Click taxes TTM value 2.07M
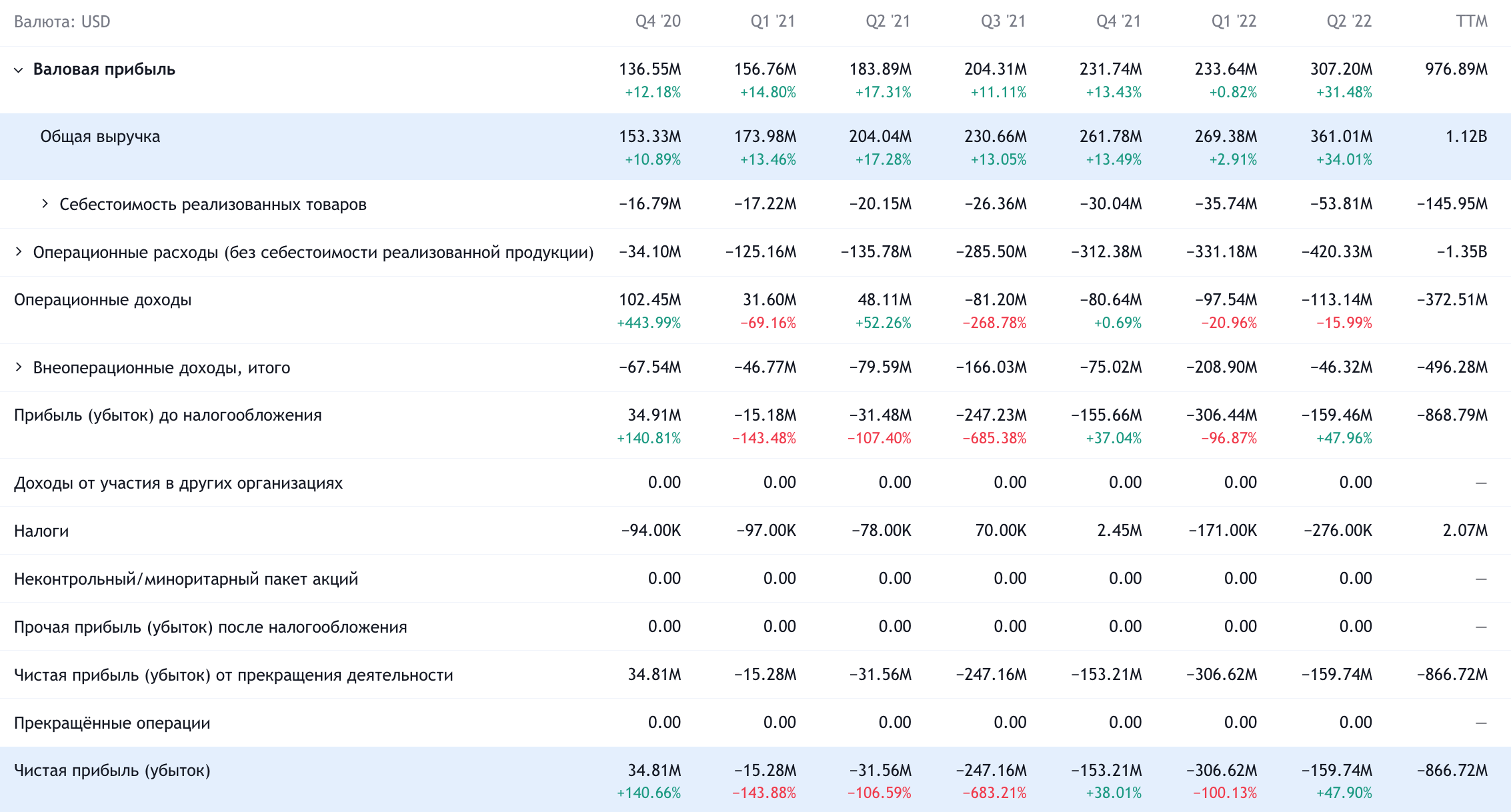Viewport: 1511px width, 812px height. point(1465,531)
